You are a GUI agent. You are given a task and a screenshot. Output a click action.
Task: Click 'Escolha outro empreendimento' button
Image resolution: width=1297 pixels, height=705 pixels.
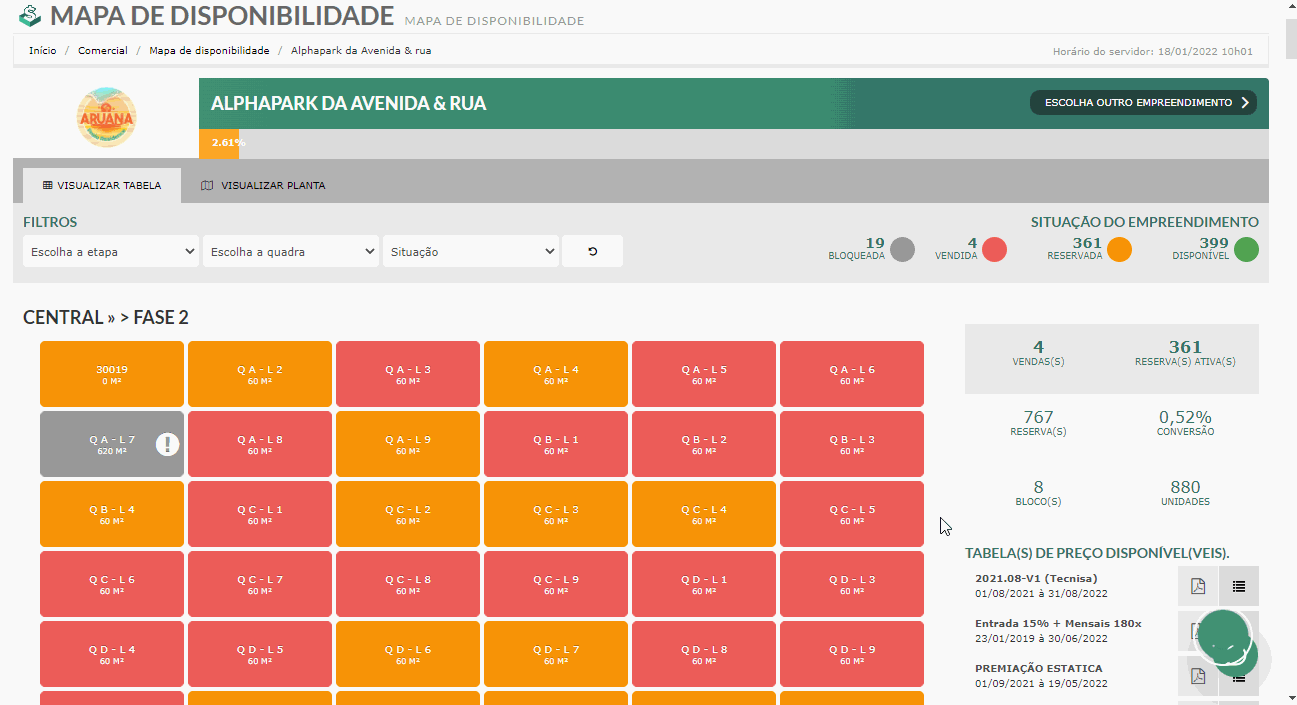tap(1143, 102)
